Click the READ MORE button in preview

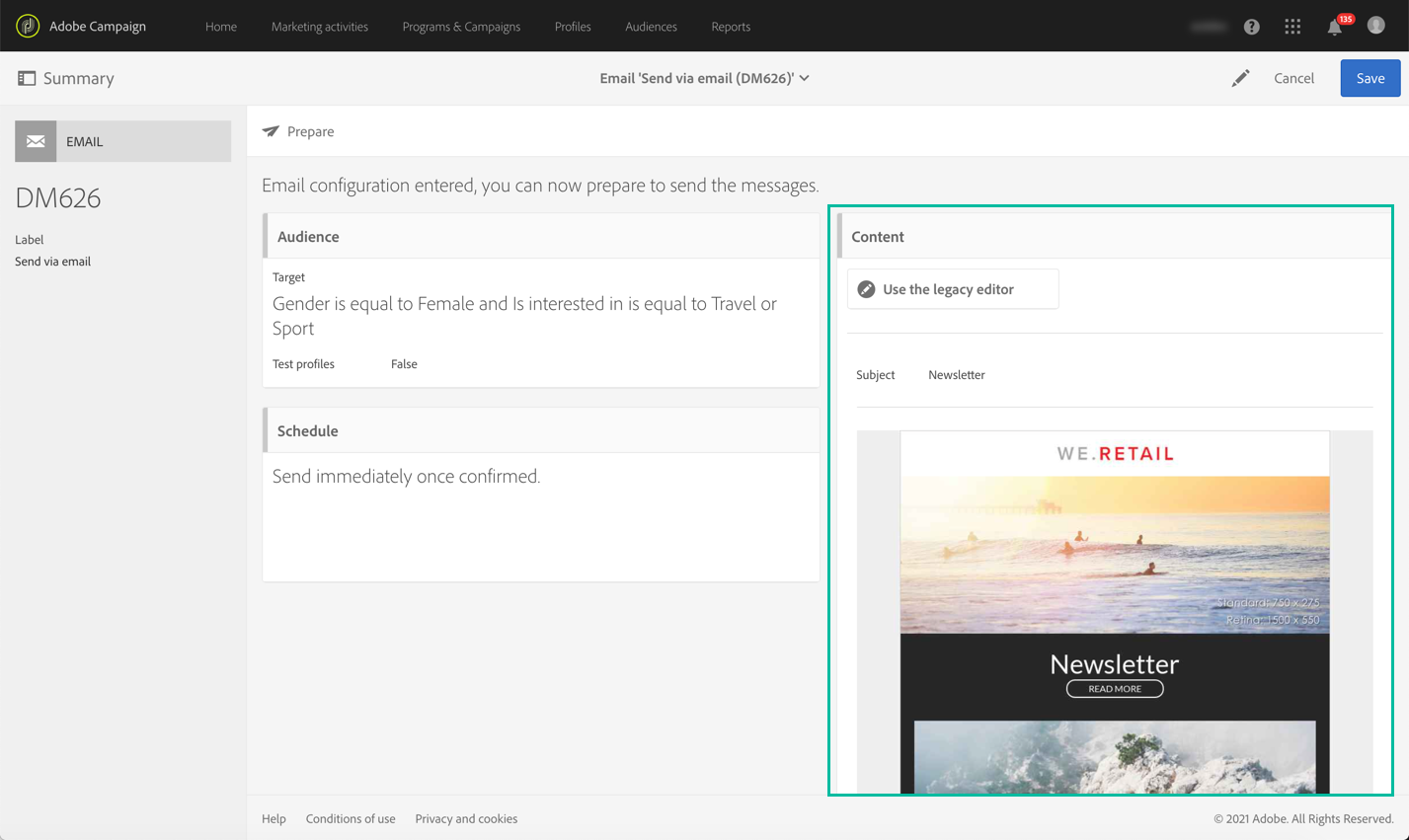pyautogui.click(x=1115, y=689)
